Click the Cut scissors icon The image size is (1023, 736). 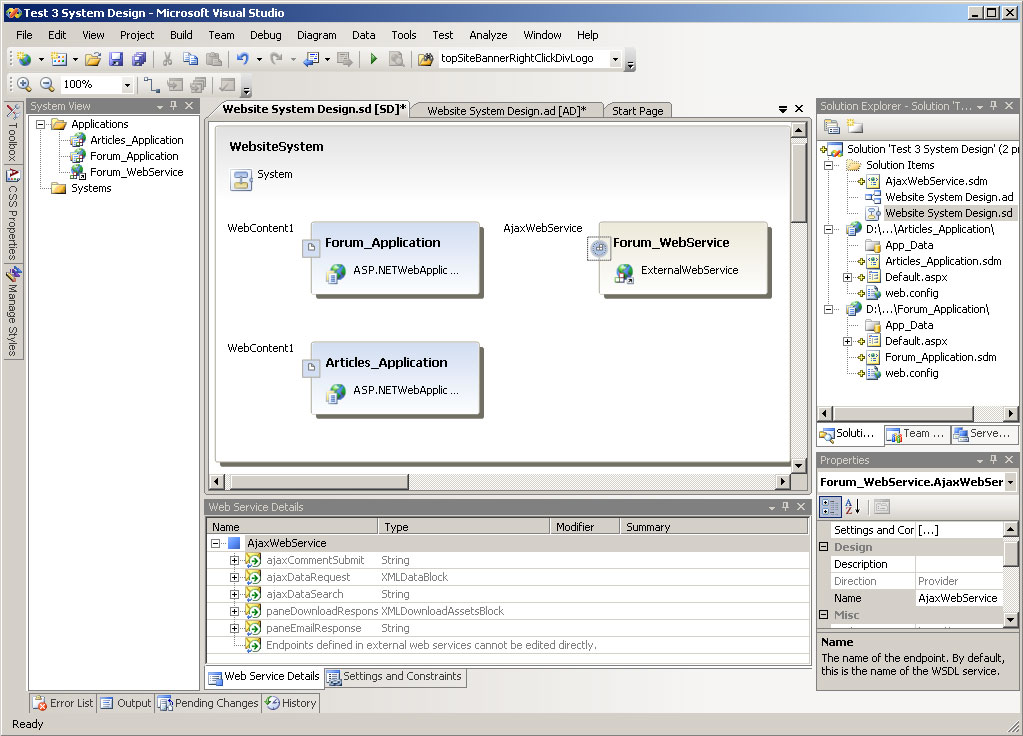167,59
